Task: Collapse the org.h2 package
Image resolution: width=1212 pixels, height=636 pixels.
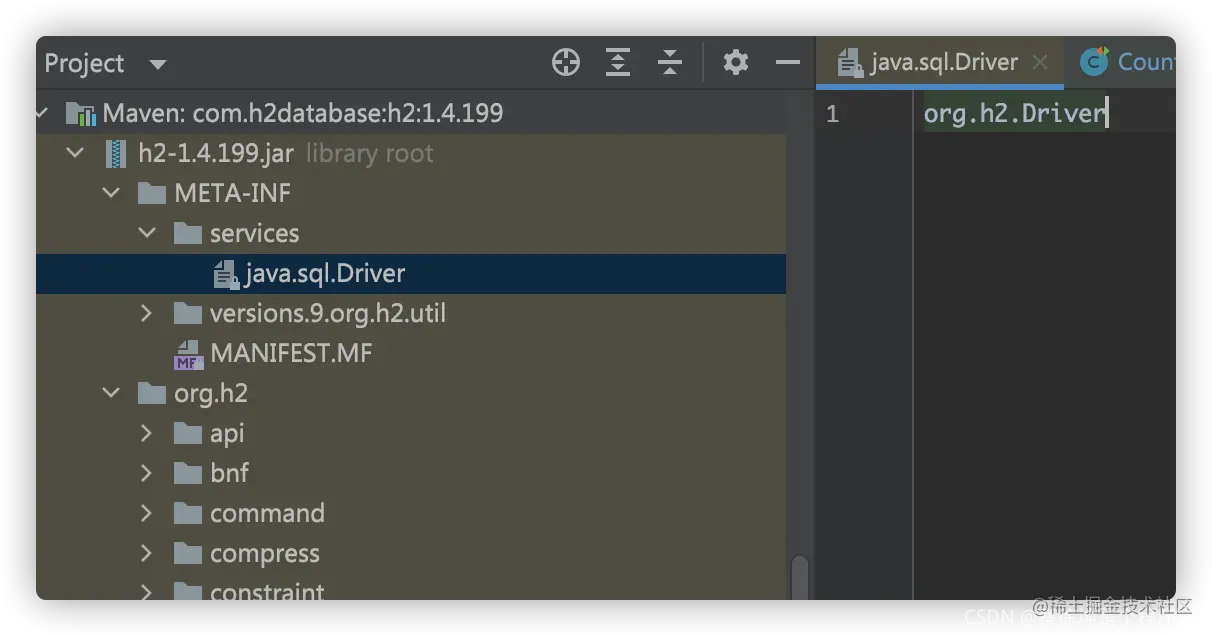Action: [111, 394]
